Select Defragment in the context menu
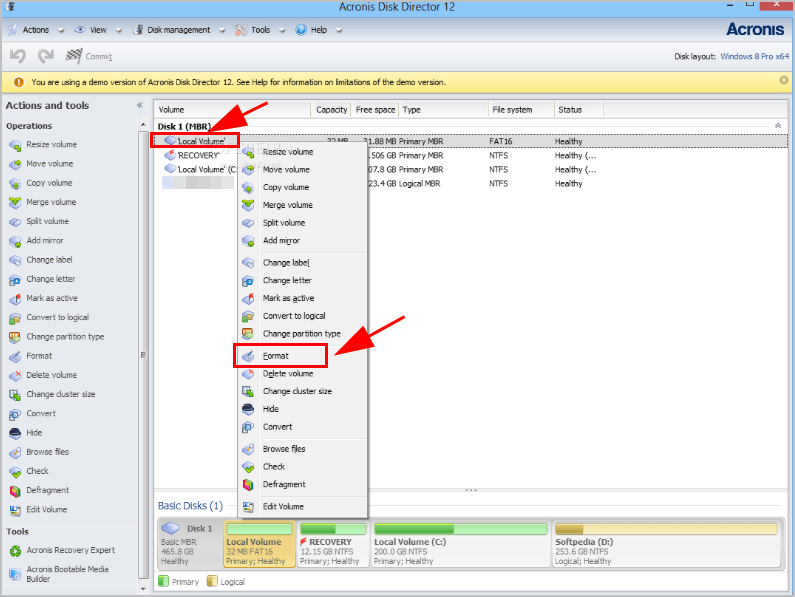Image resolution: width=795 pixels, height=597 pixels. (302, 484)
